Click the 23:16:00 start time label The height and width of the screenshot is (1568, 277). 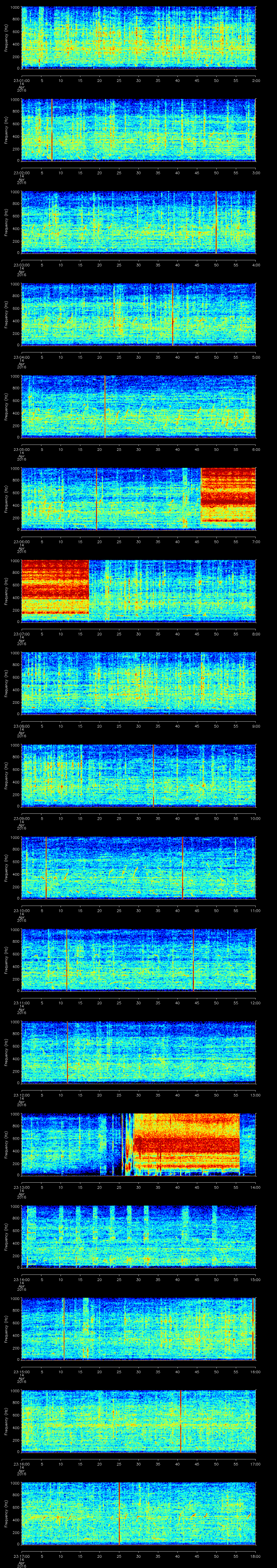[x=21, y=1464]
